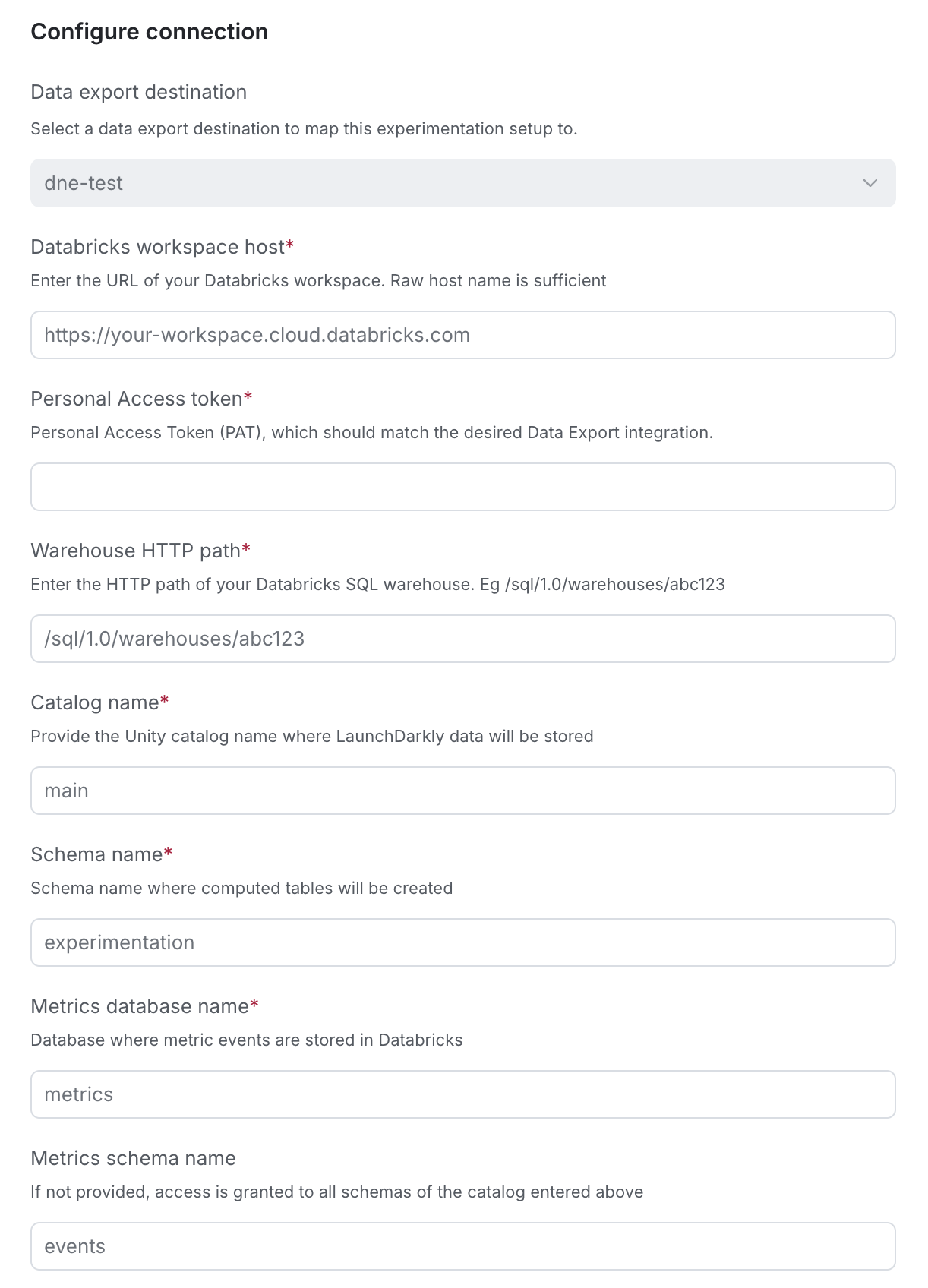
Task: Click the Schema name experimentation field
Action: [462, 942]
